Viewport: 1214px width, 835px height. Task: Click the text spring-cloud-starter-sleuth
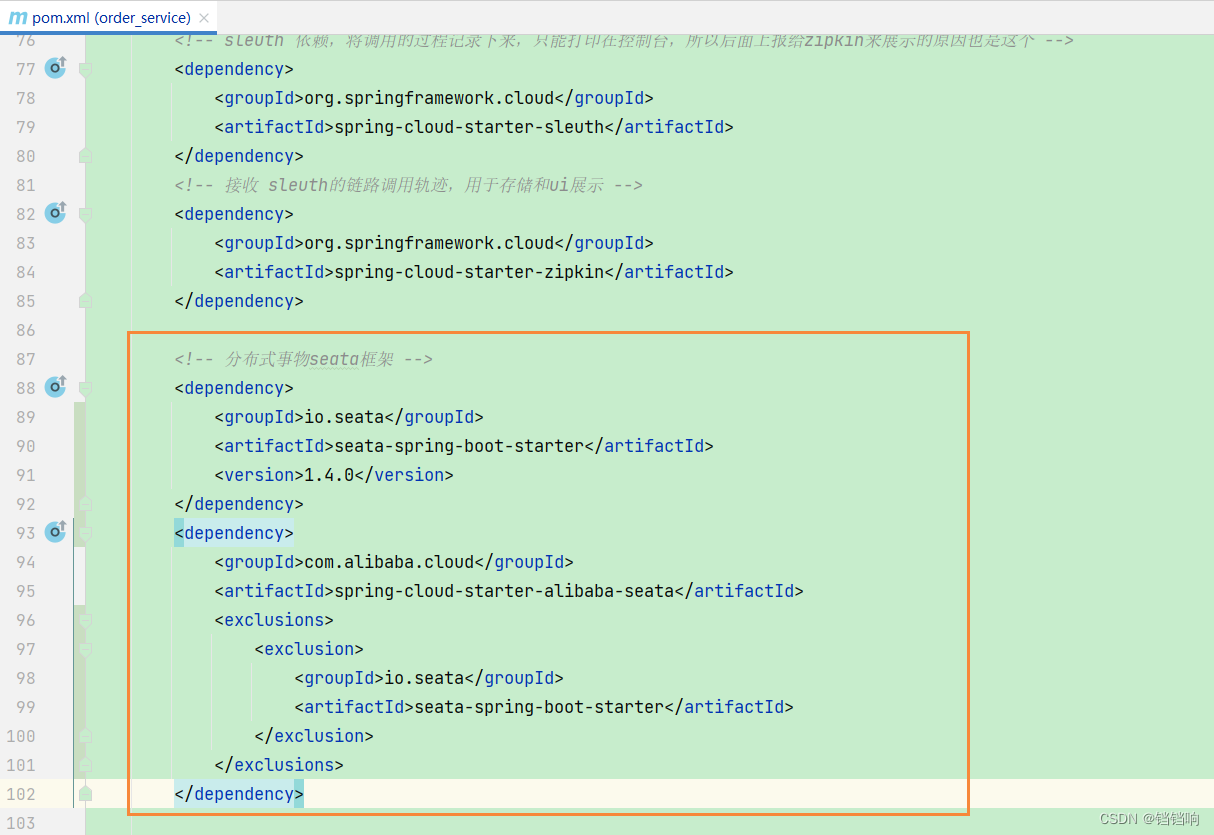click(469, 127)
